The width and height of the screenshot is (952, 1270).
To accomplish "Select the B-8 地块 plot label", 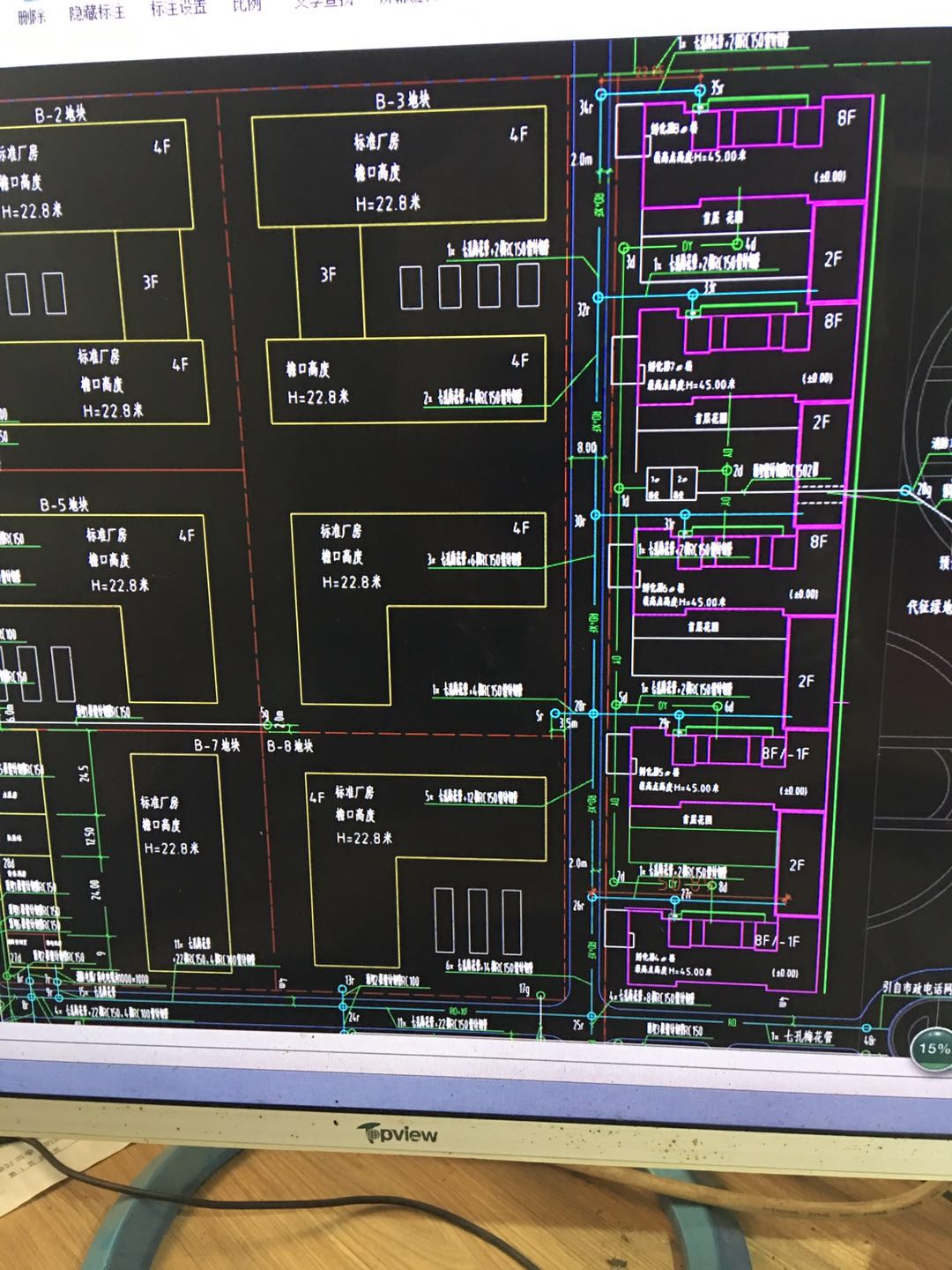I will click(290, 746).
